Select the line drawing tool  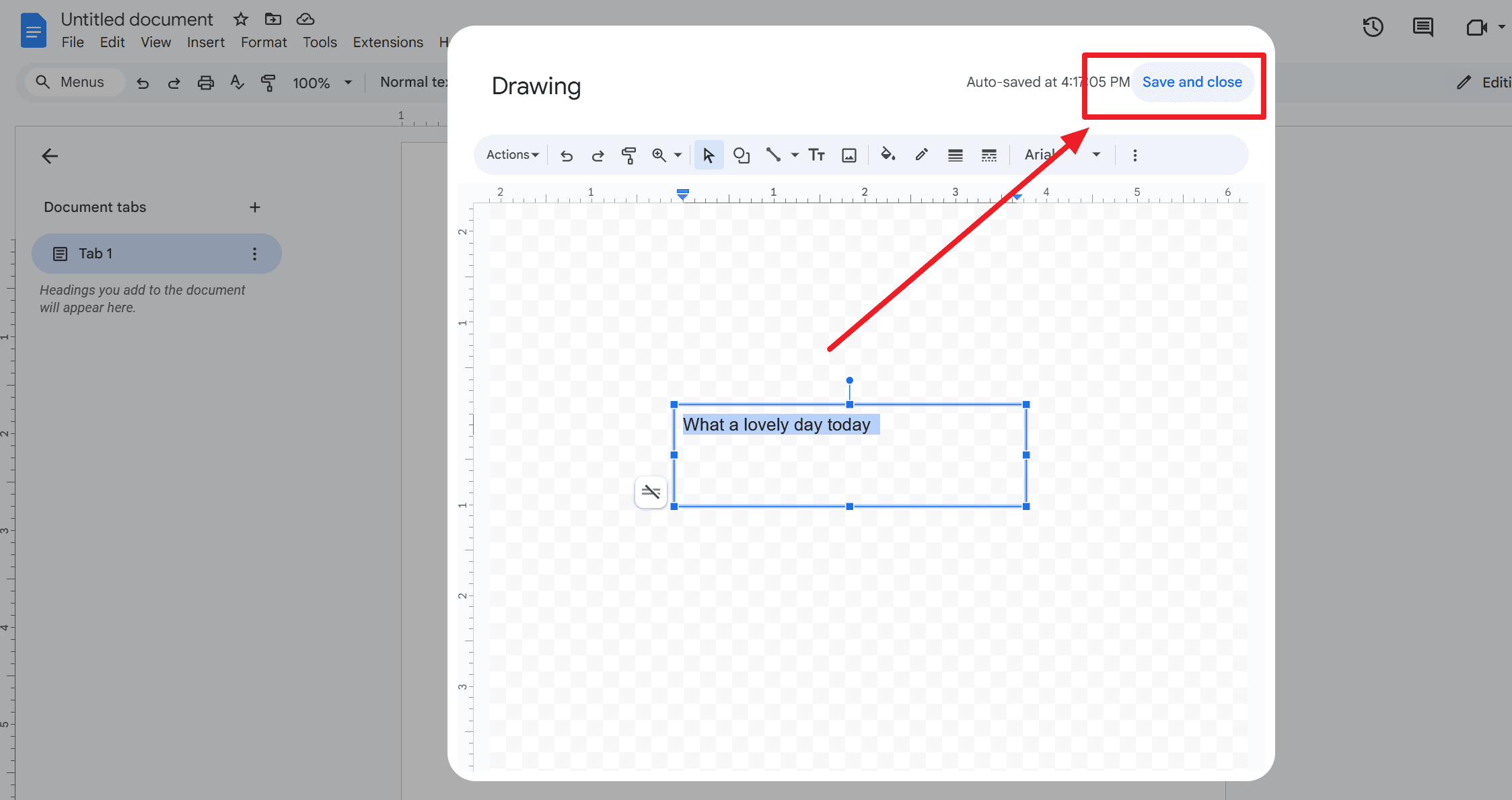771,154
